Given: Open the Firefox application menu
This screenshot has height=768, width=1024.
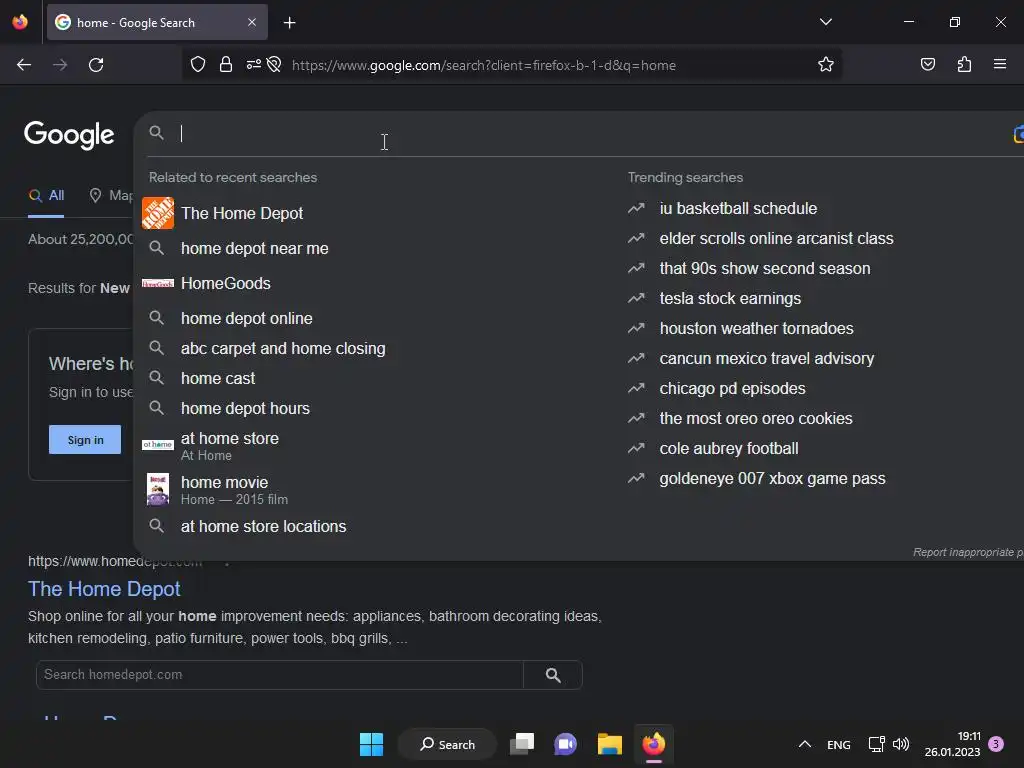Looking at the screenshot, I should tap(1000, 64).
